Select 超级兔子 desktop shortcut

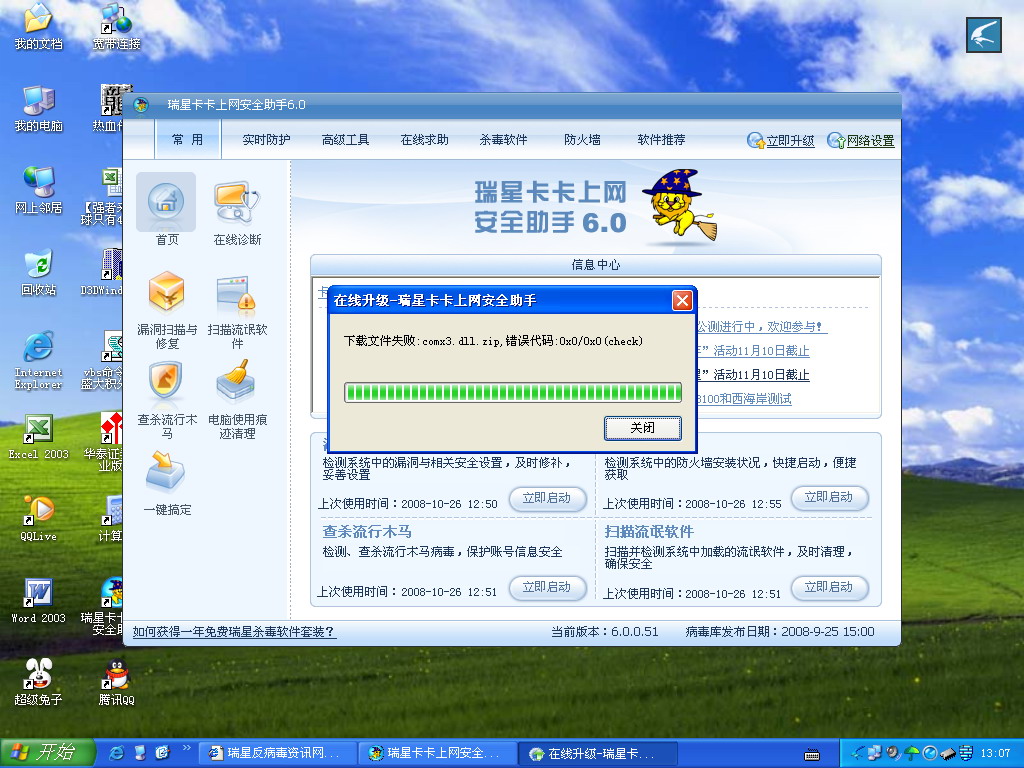pos(39,682)
